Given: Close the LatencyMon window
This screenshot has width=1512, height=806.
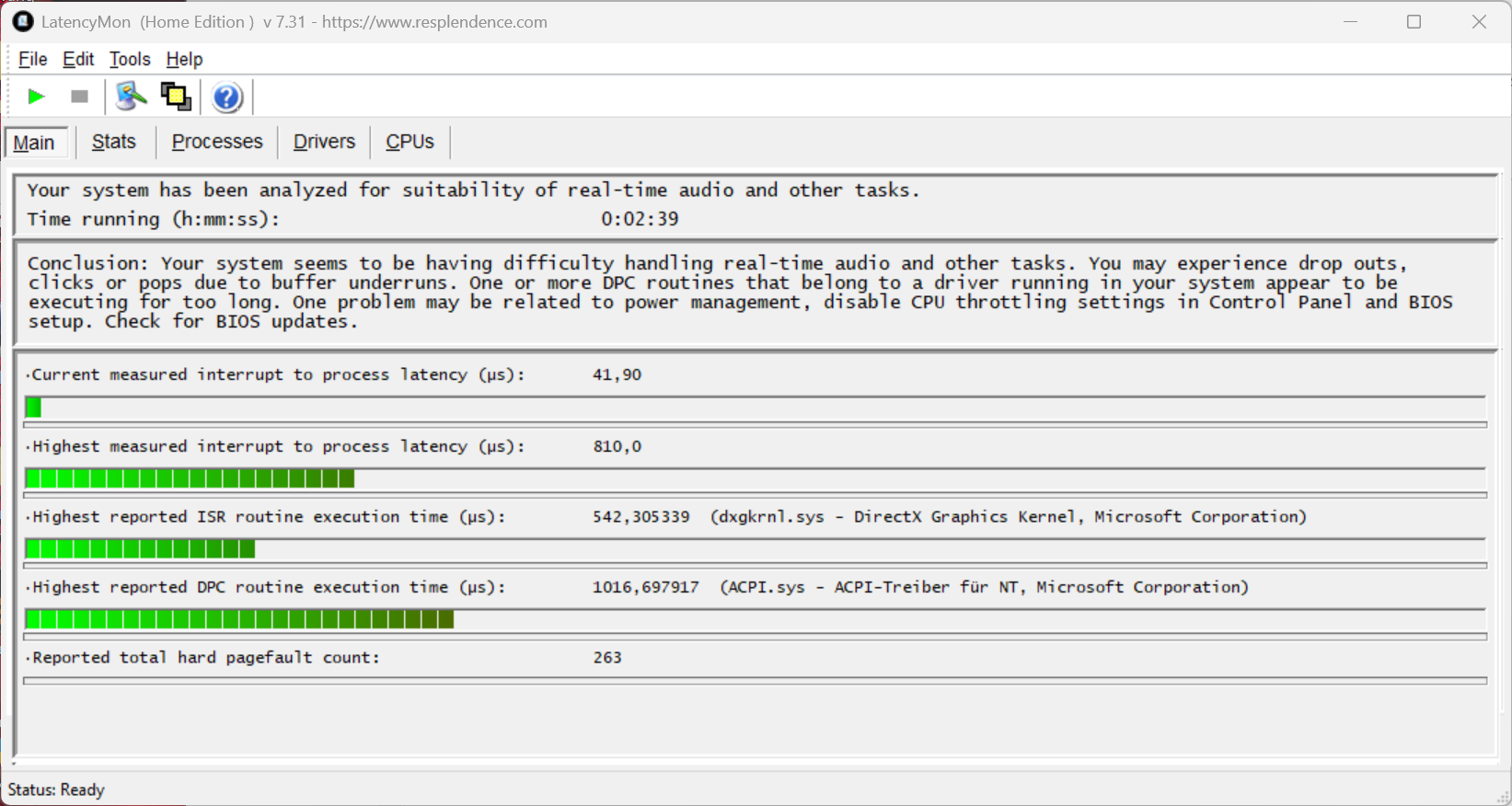Looking at the screenshot, I should point(1479,21).
